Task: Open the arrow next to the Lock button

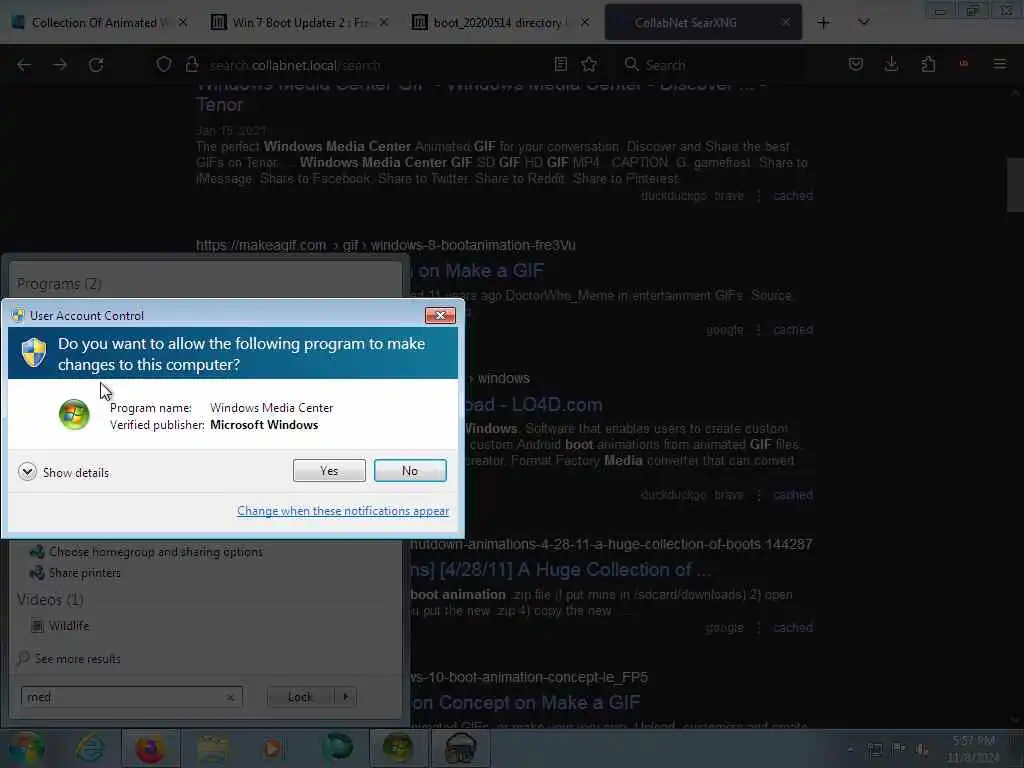Action: click(x=345, y=697)
